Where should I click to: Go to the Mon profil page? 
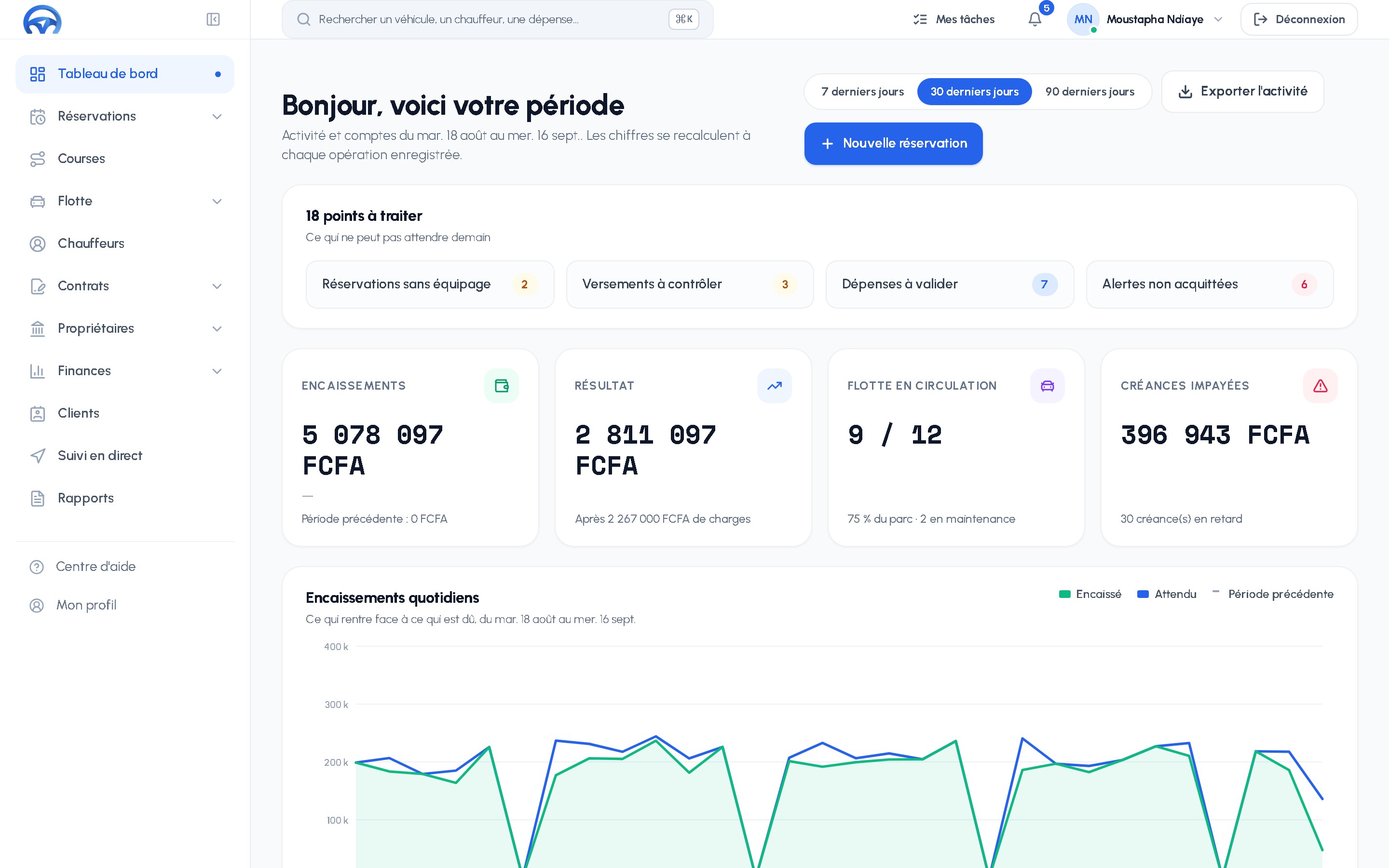pos(124,605)
